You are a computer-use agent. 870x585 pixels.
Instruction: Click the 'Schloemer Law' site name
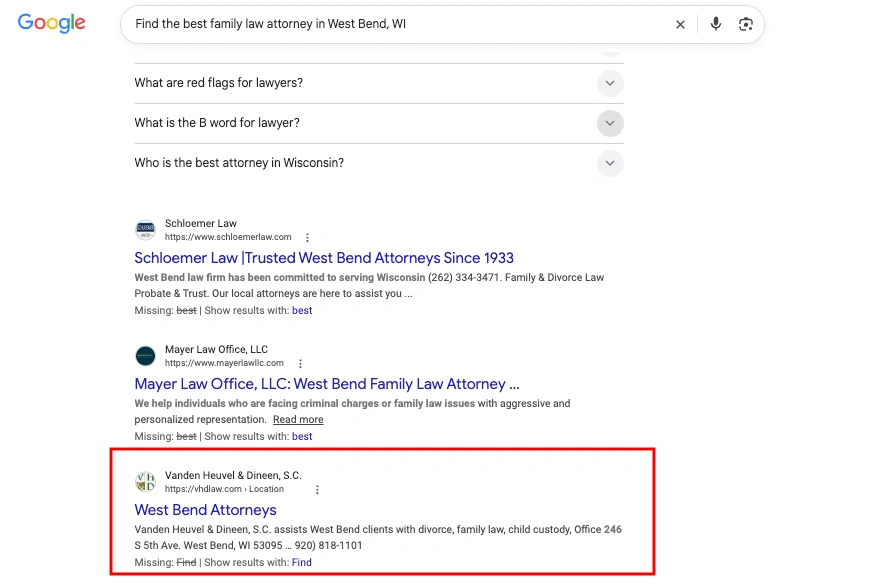(201, 223)
